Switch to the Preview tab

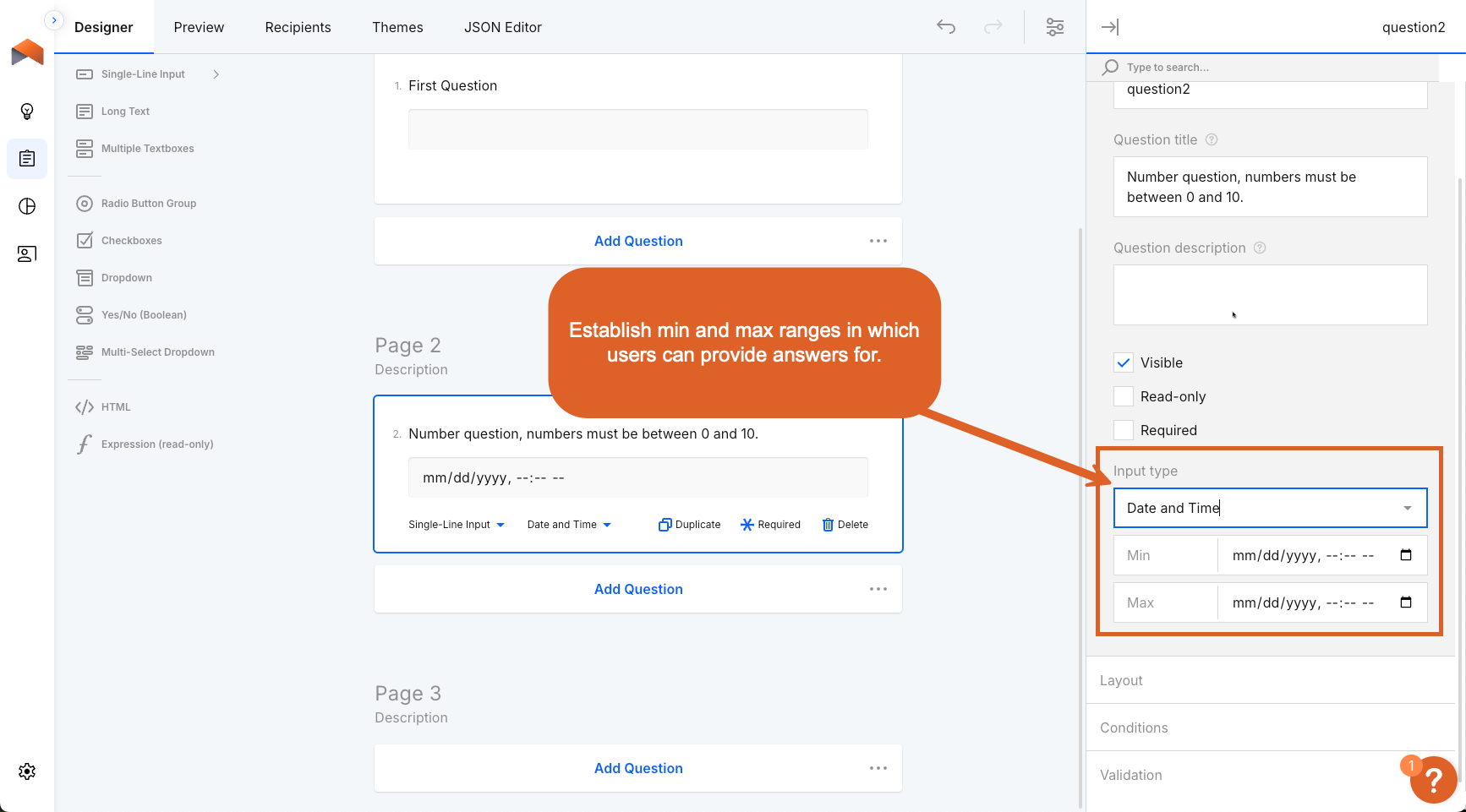[199, 27]
